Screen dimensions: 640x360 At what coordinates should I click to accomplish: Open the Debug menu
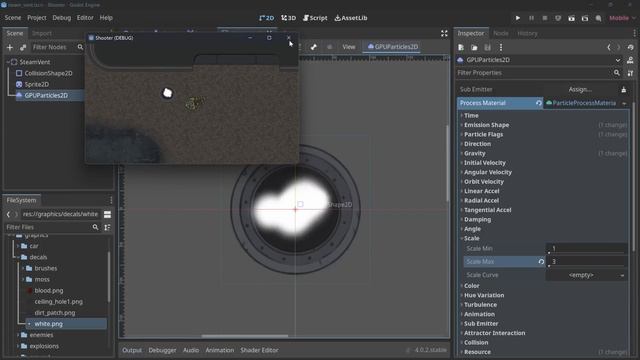click(x=62, y=18)
